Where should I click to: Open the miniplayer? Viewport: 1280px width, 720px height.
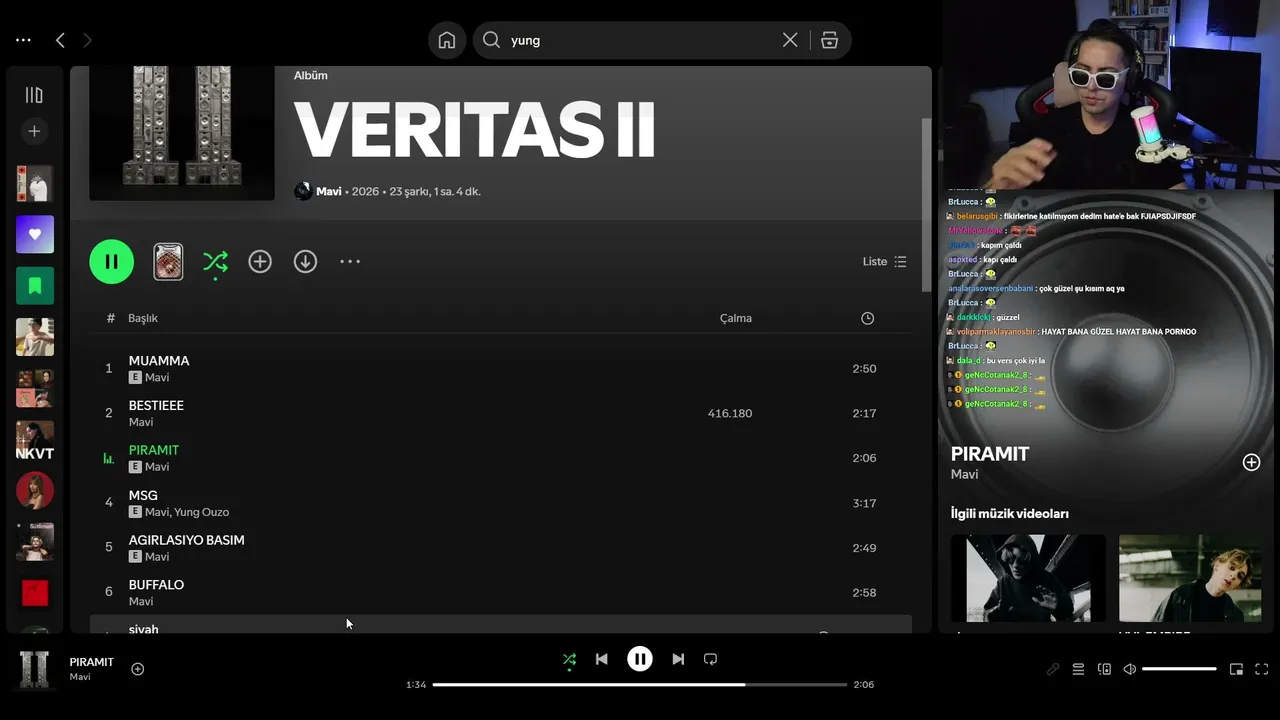tap(1236, 669)
